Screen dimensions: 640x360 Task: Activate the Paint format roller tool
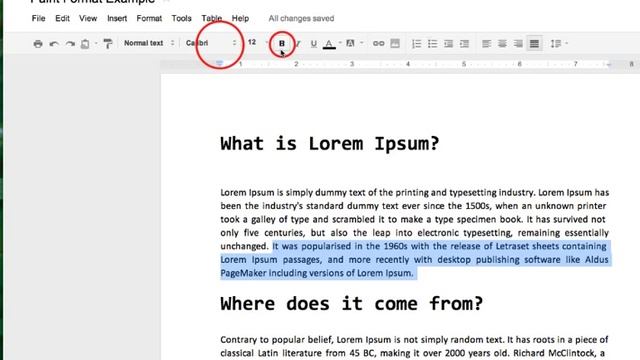(108, 43)
